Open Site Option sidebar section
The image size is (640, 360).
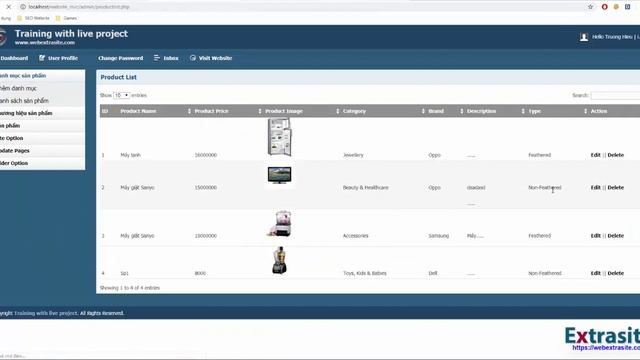coord(42,138)
